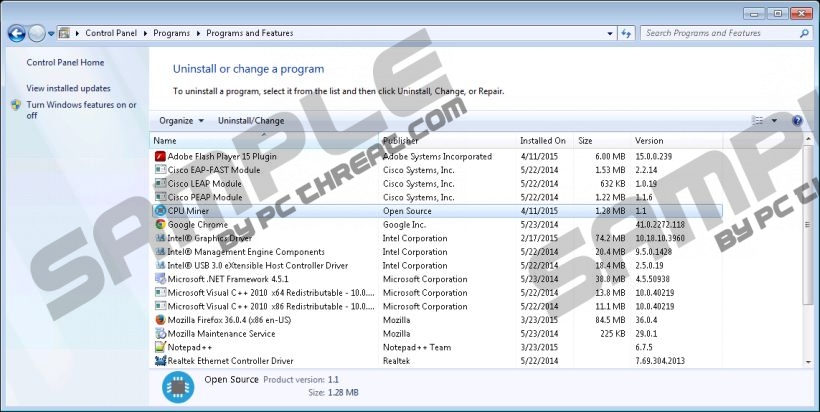Click the Adobe Flash Player 15 Plugin icon
820x412 pixels.
click(161, 156)
